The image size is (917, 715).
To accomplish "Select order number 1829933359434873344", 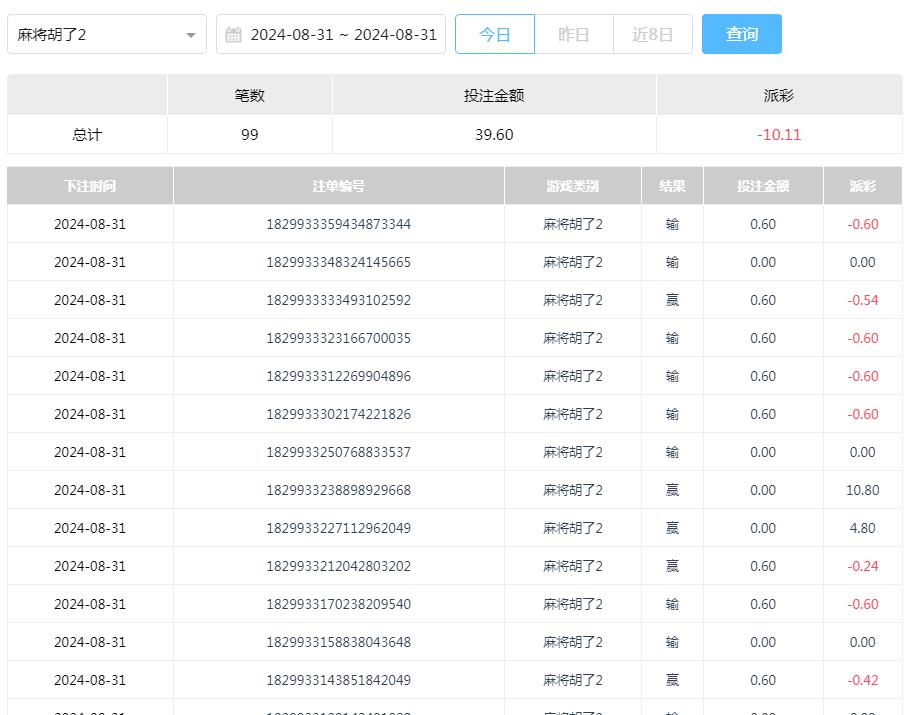I will 338,224.
